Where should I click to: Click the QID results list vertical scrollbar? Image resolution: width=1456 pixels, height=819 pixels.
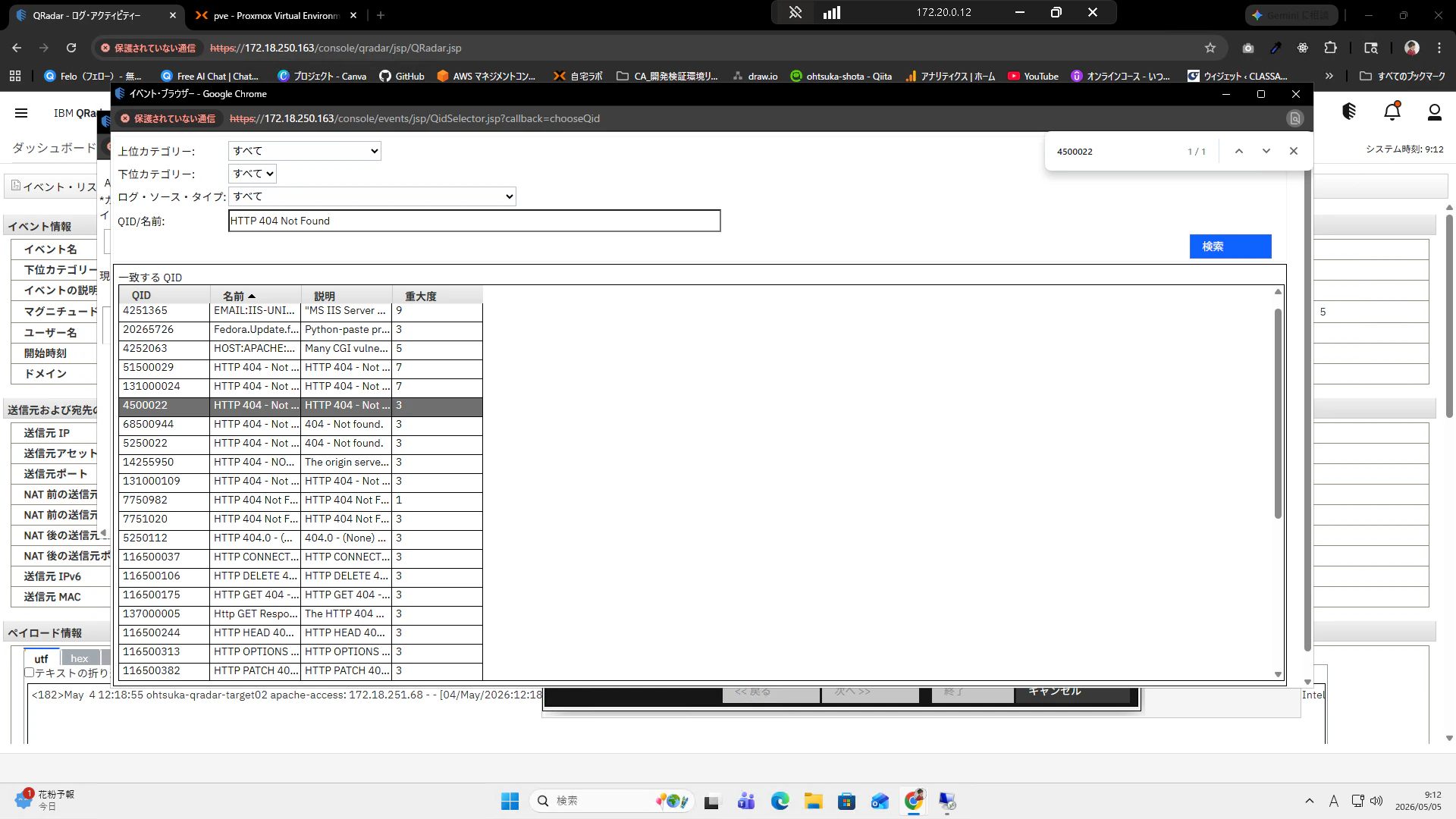pyautogui.click(x=1278, y=413)
